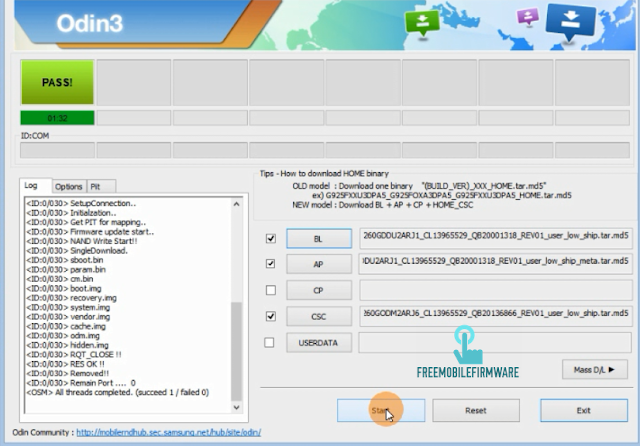Click the first ID:COM port box

click(58, 150)
